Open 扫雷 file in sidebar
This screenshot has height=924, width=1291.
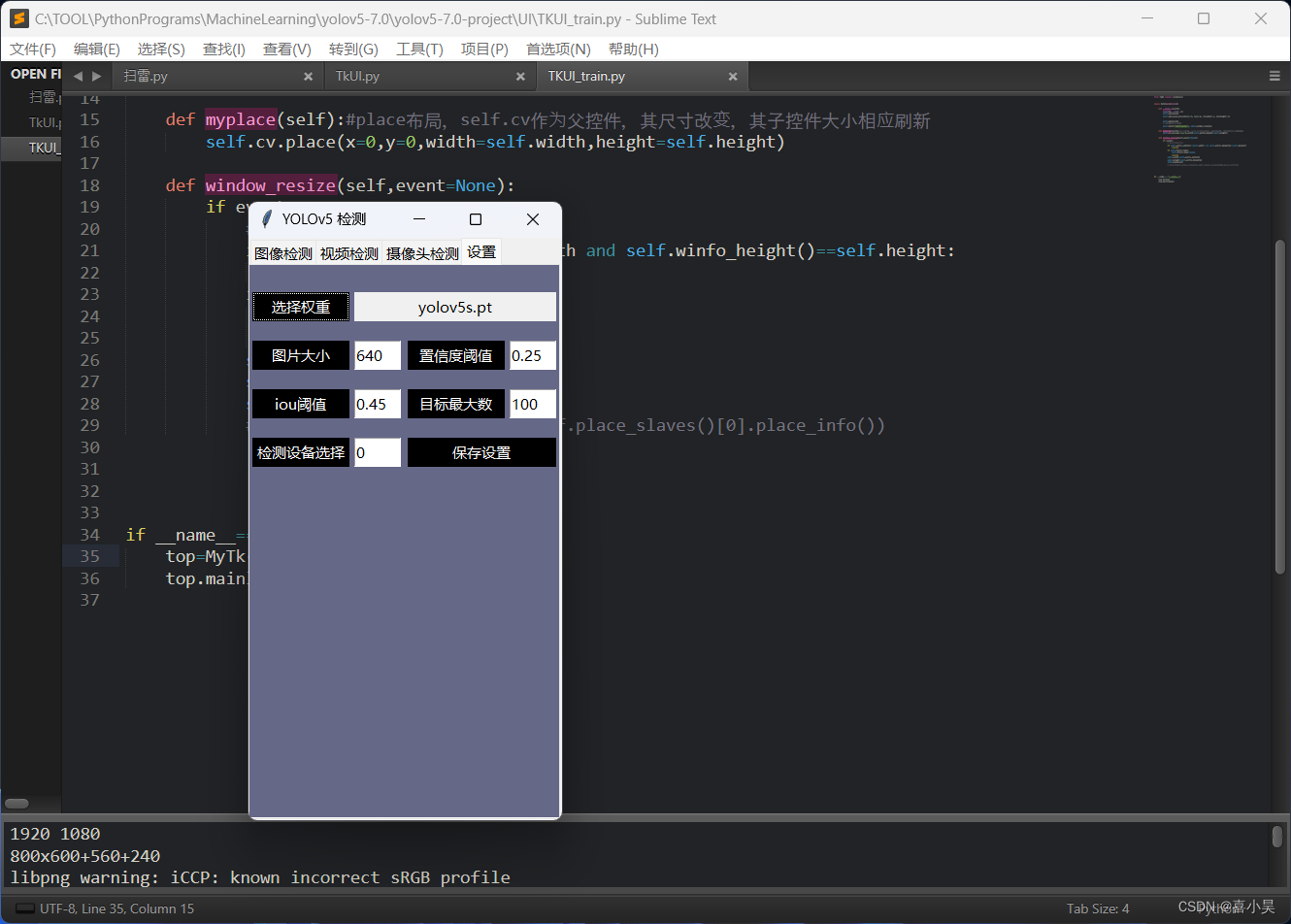(45, 97)
